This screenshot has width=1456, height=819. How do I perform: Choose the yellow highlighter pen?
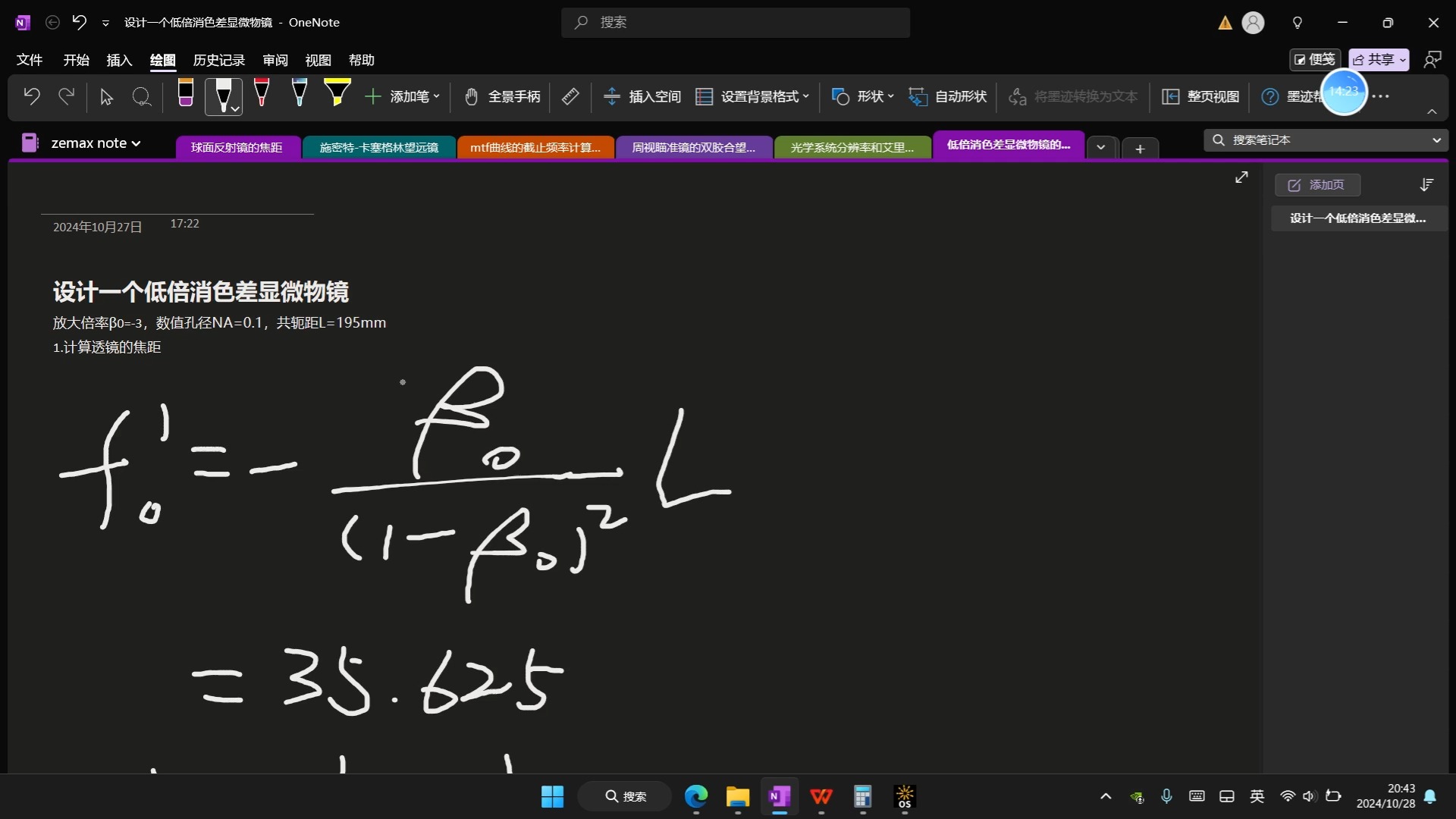337,93
